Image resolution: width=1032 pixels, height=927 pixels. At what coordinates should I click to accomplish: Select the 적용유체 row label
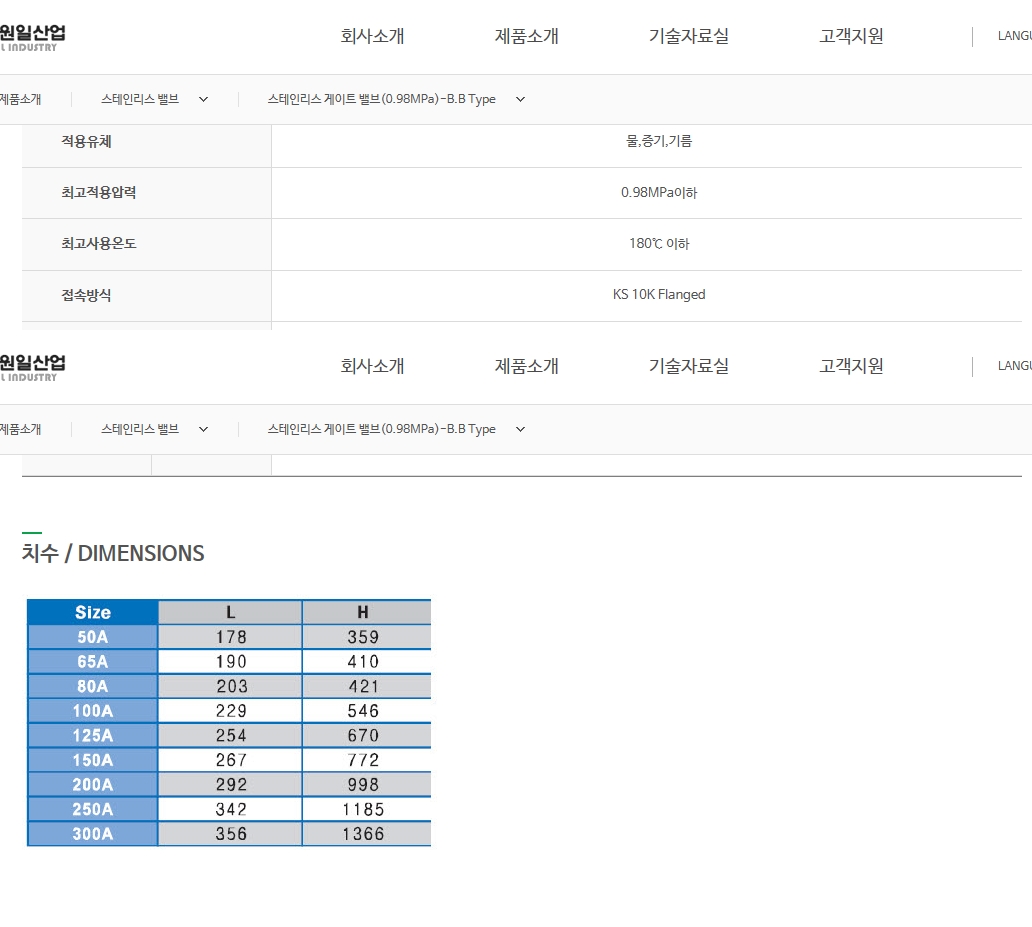(86, 142)
